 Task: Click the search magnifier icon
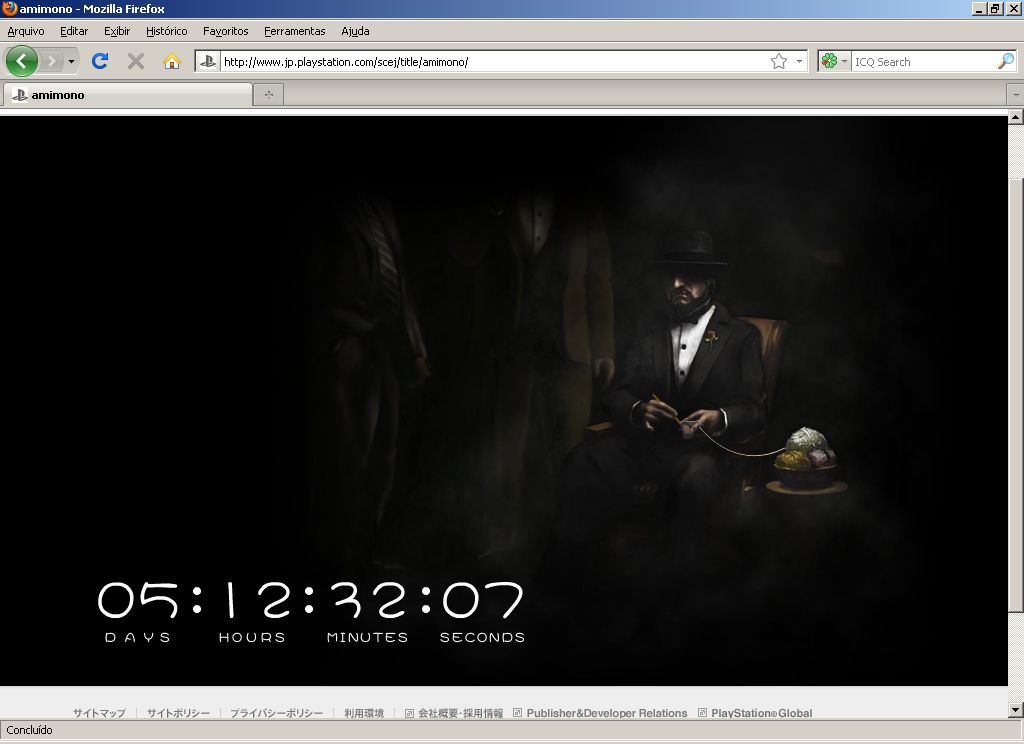(x=1005, y=61)
